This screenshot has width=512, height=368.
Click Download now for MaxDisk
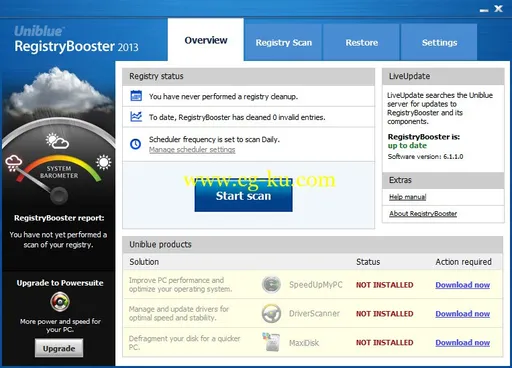(x=463, y=342)
